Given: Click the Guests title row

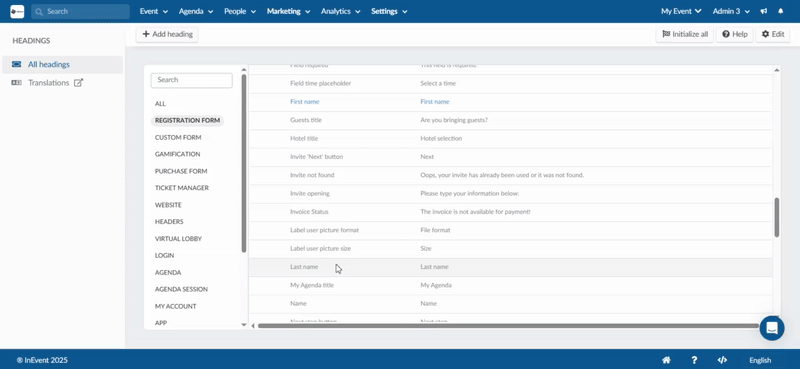Looking at the screenshot, I should coord(510,120).
